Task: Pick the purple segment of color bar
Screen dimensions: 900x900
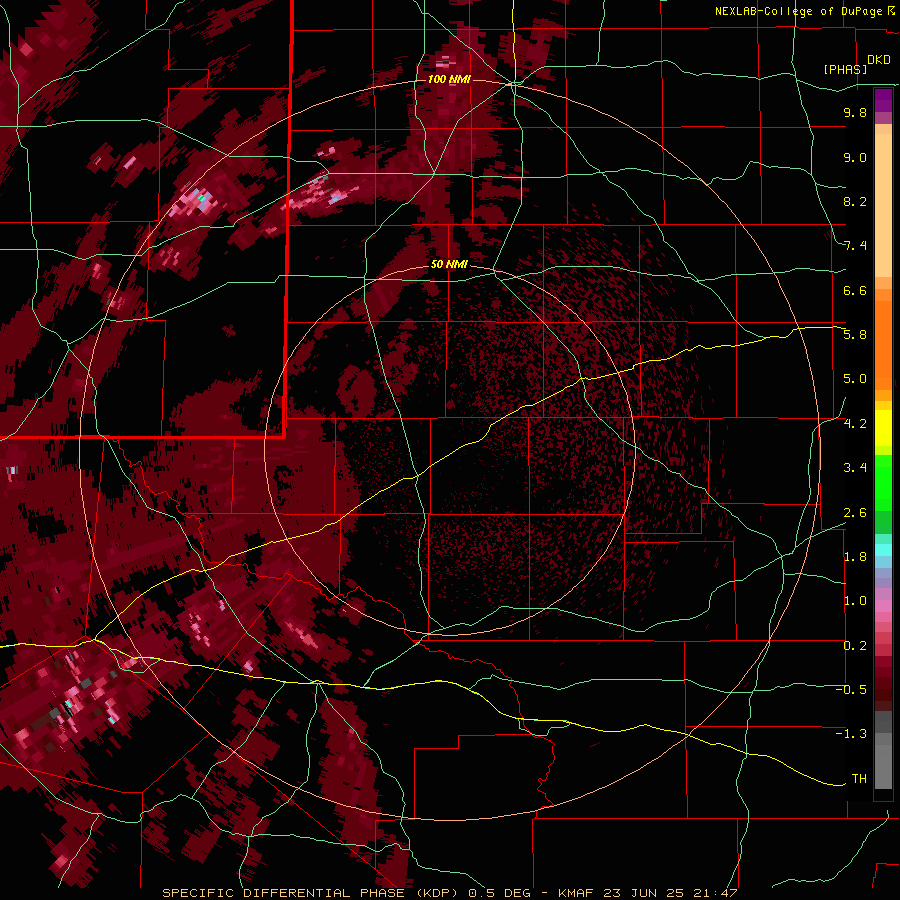Action: [883, 100]
